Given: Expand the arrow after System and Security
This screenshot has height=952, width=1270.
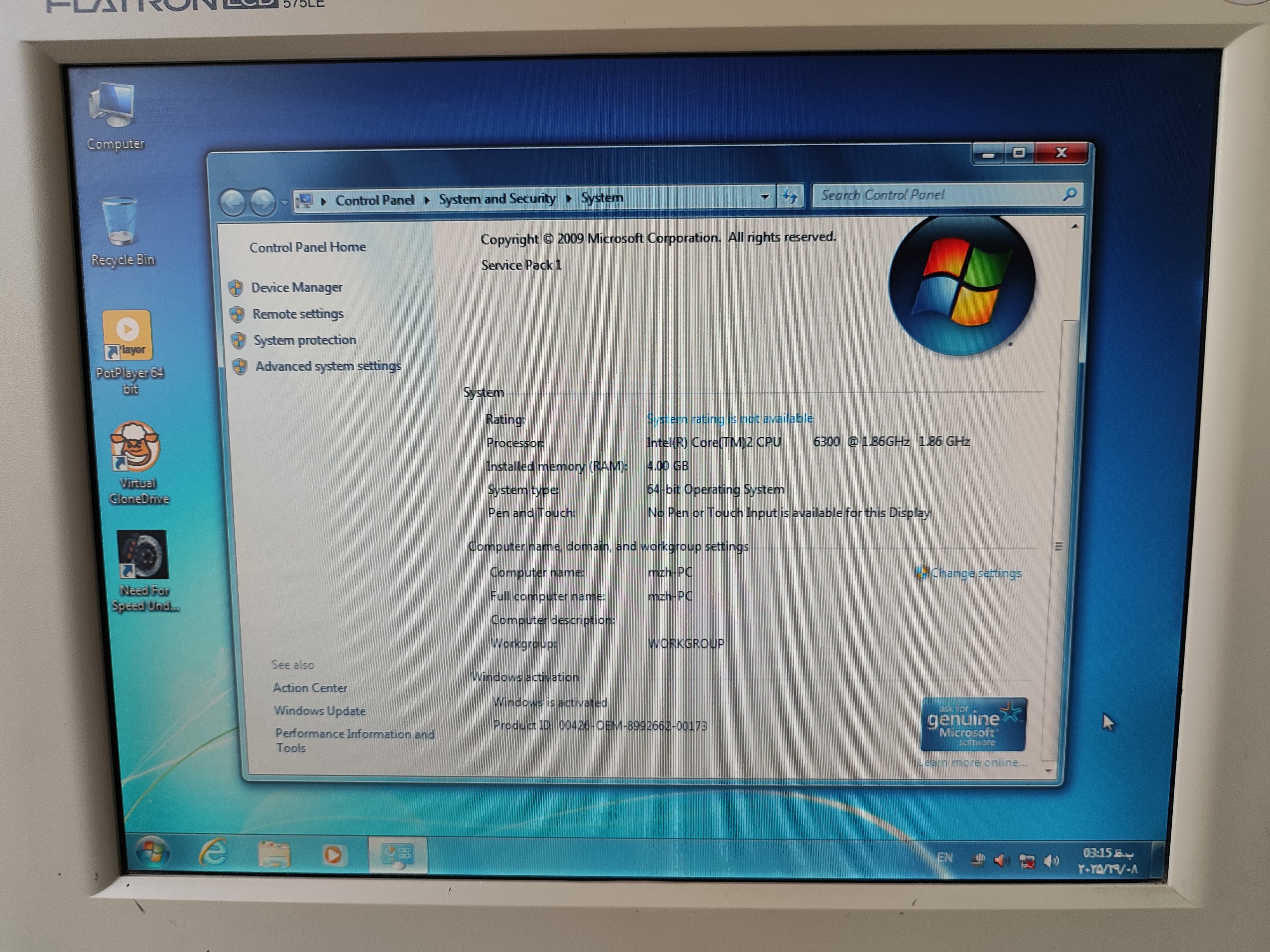Looking at the screenshot, I should [569, 198].
